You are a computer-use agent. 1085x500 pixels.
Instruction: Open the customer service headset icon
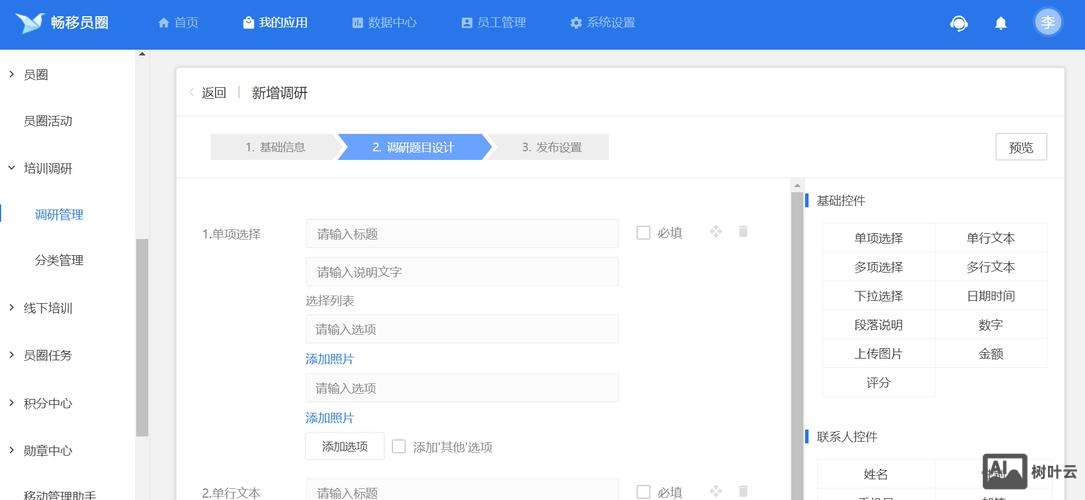(x=958, y=23)
